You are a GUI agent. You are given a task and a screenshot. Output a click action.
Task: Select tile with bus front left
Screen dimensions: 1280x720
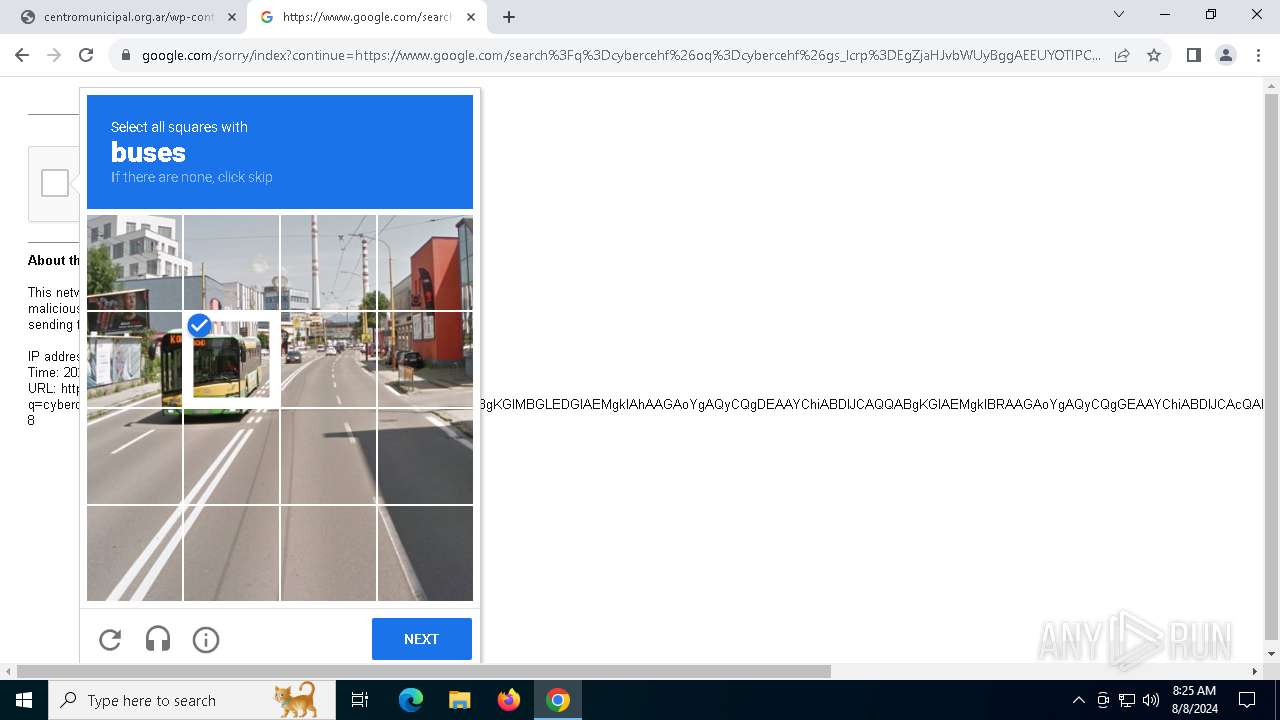click(x=134, y=359)
